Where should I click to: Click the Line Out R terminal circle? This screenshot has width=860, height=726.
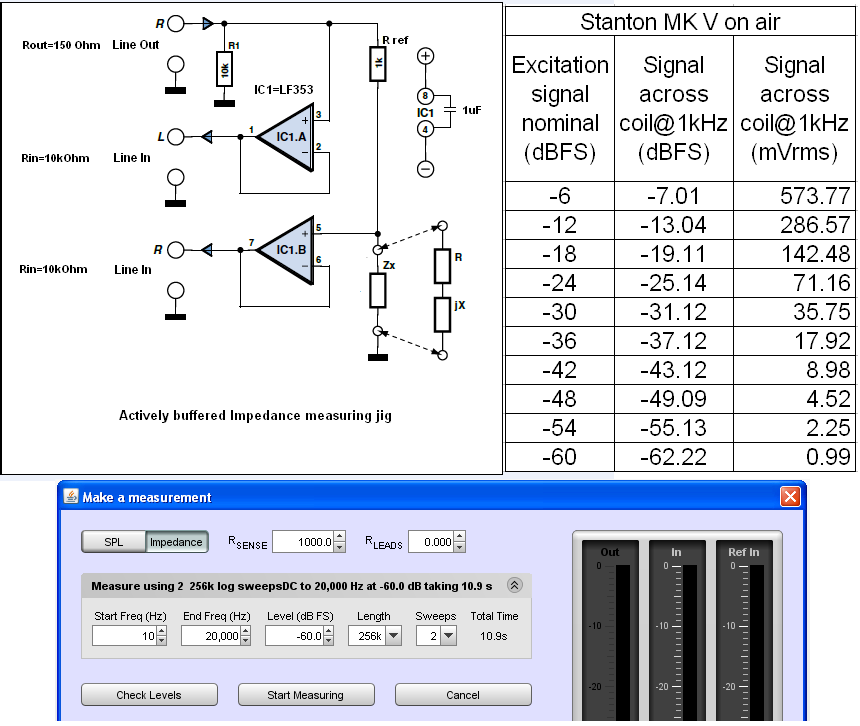(x=176, y=24)
